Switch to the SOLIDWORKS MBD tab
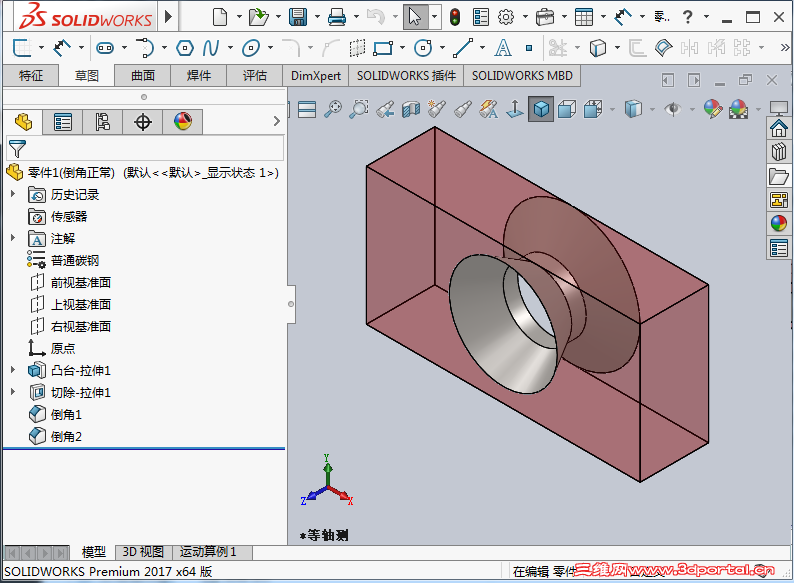 [522, 76]
